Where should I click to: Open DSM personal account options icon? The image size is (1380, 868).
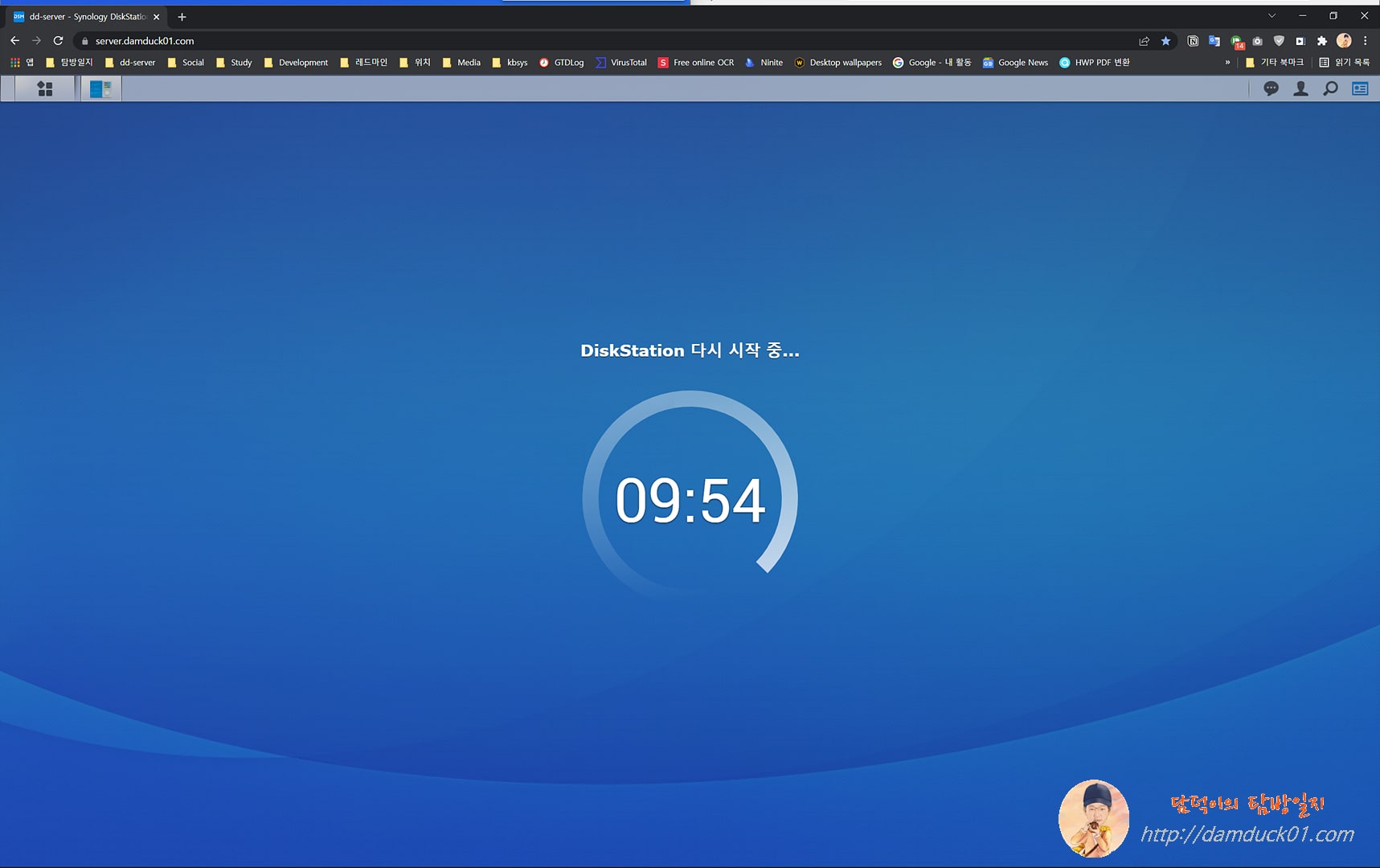[x=1300, y=88]
